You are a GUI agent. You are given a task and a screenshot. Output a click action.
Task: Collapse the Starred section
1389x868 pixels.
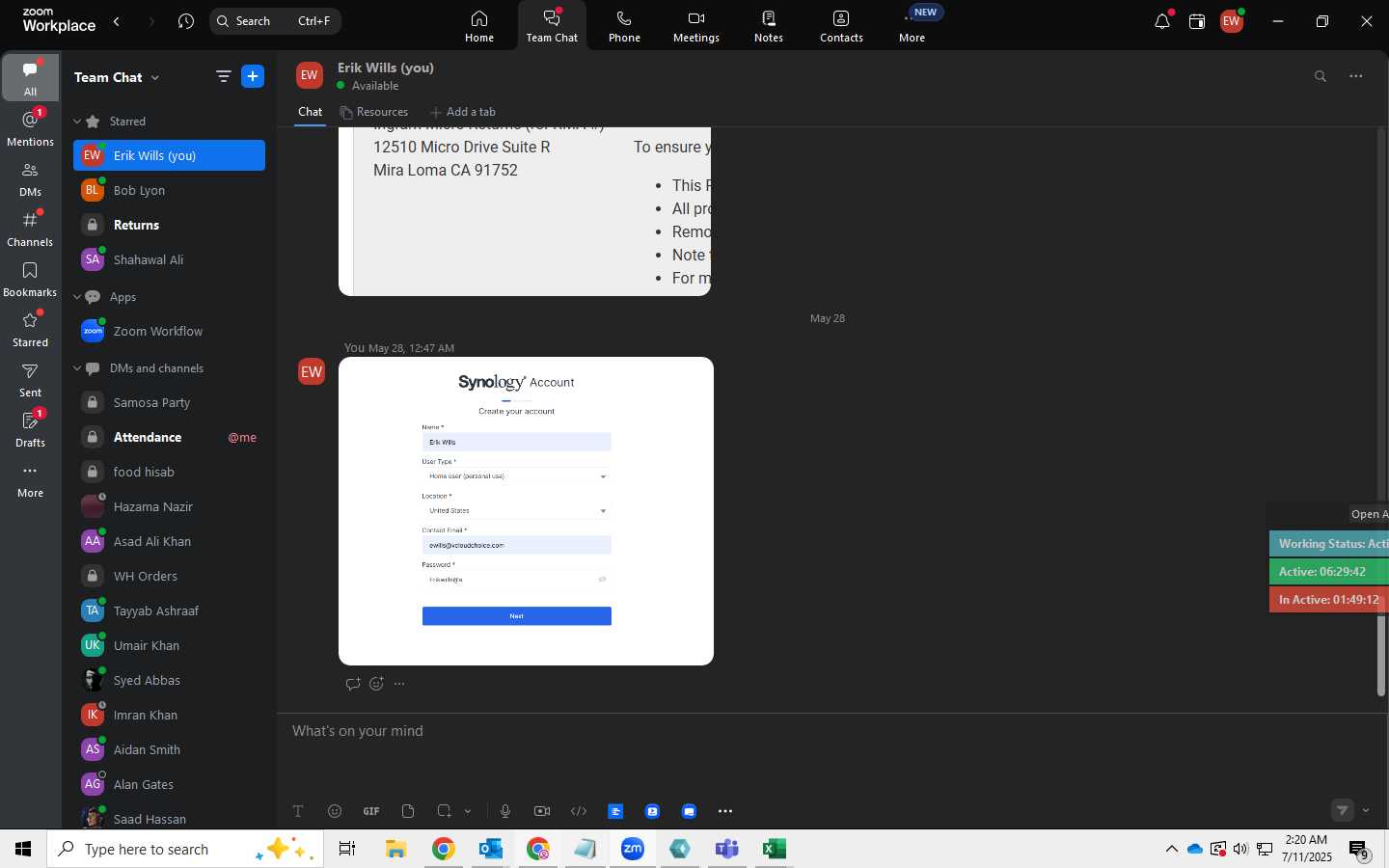tap(77, 122)
